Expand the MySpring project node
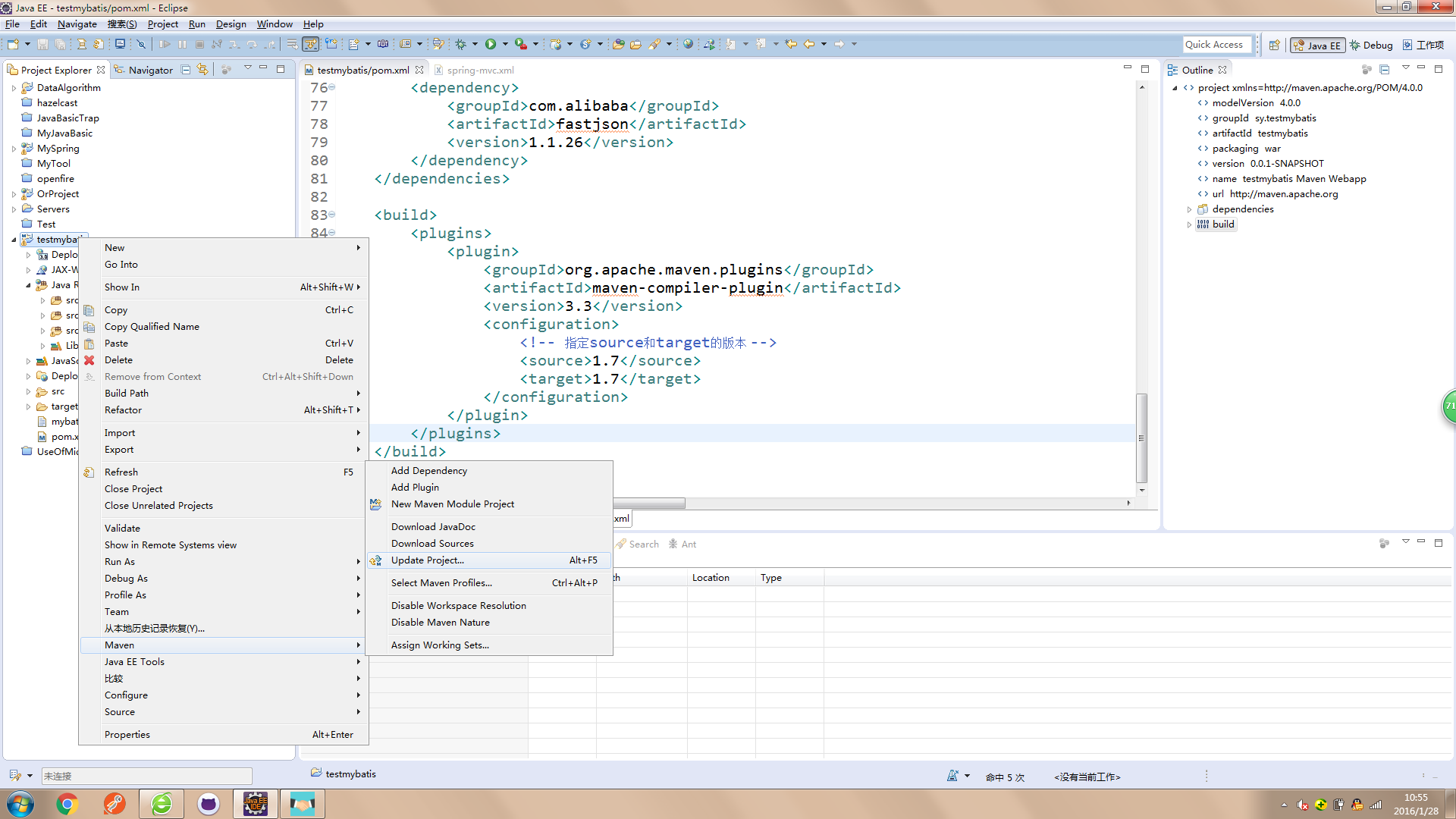Image resolution: width=1456 pixels, height=819 pixels. tap(14, 149)
